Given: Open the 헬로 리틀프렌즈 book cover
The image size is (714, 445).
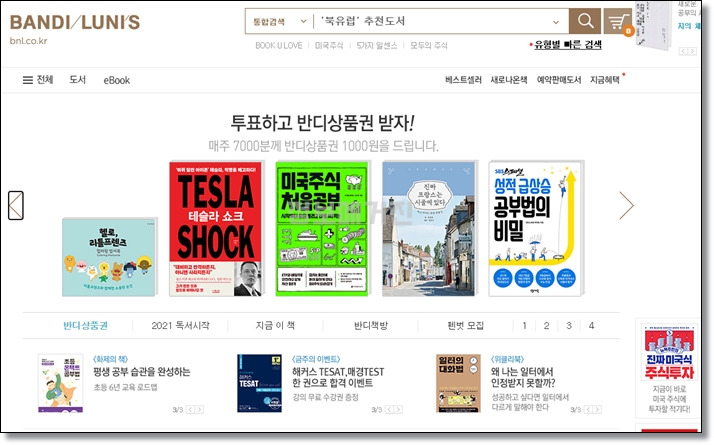Looking at the screenshot, I should 109,257.
